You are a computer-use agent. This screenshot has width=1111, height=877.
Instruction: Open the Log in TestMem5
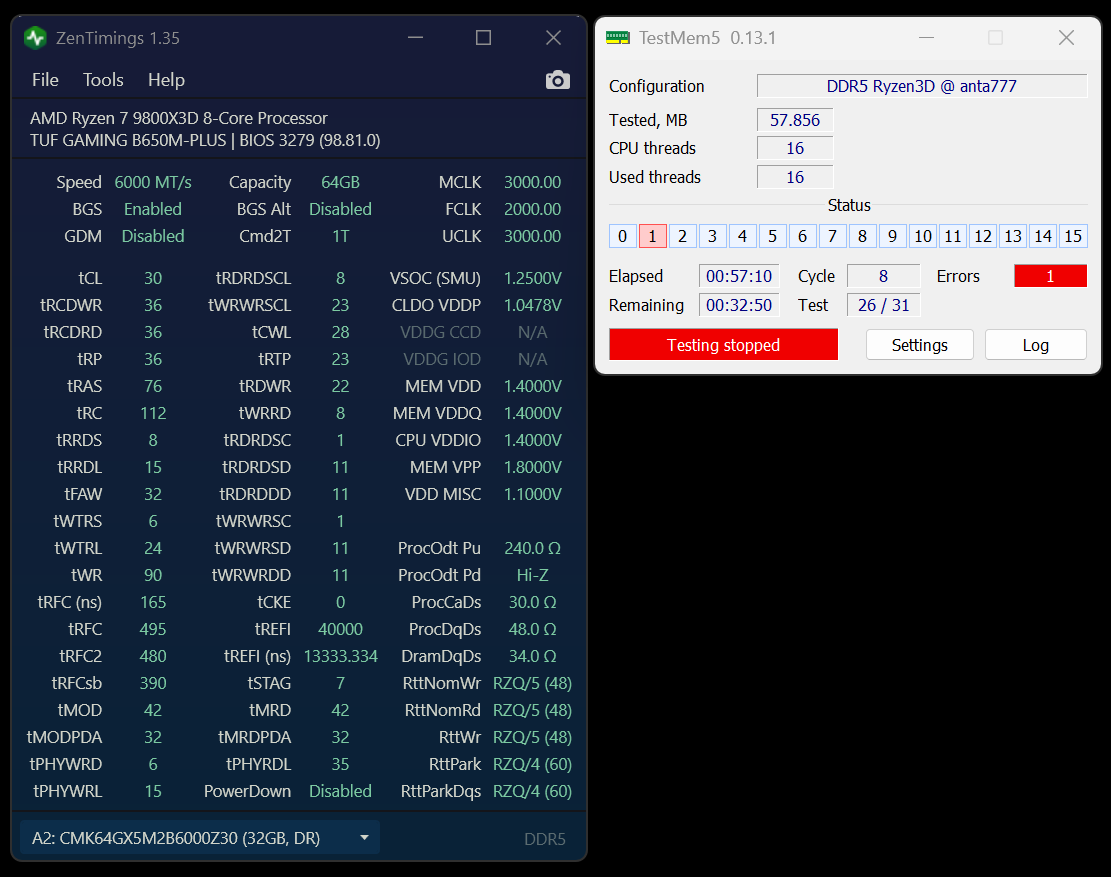coord(1035,345)
